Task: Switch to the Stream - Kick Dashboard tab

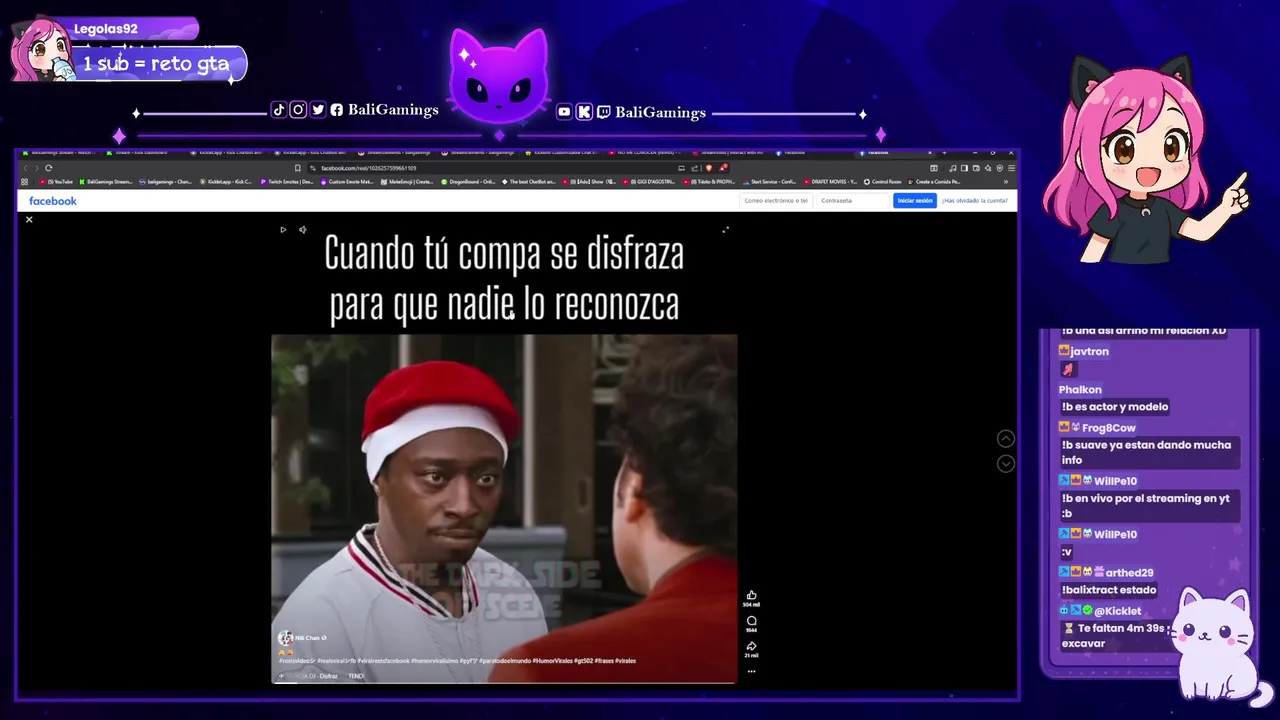Action: tap(140, 153)
